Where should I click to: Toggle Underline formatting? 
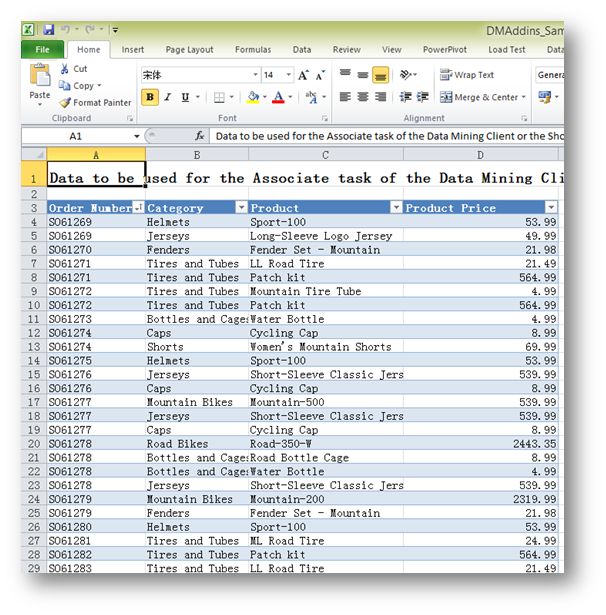(185, 97)
